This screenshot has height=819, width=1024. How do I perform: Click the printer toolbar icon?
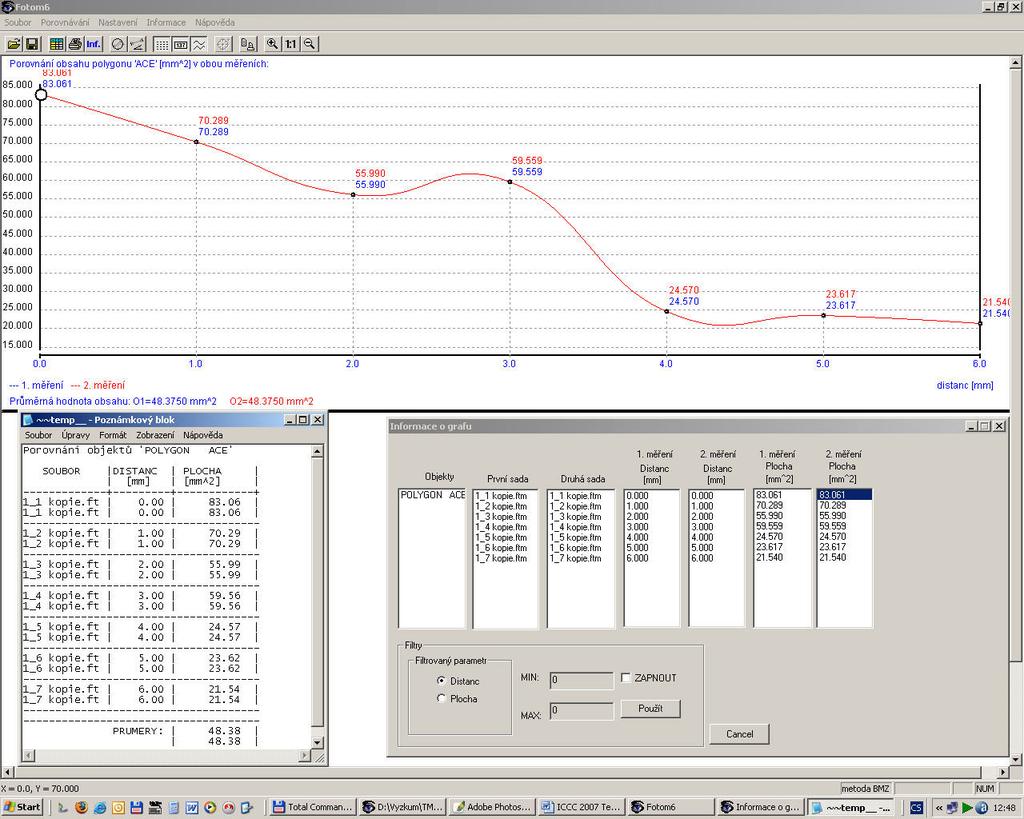pyautogui.click(x=75, y=44)
